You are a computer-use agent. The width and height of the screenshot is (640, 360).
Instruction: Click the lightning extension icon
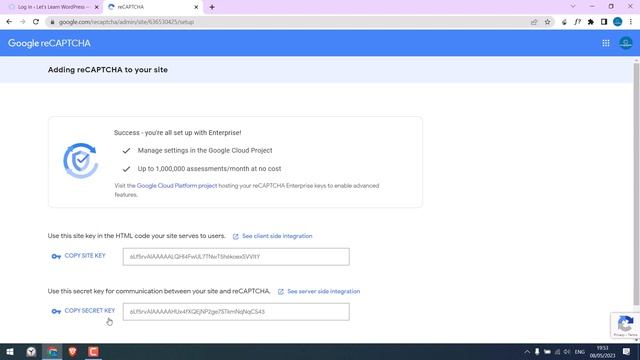click(564, 22)
